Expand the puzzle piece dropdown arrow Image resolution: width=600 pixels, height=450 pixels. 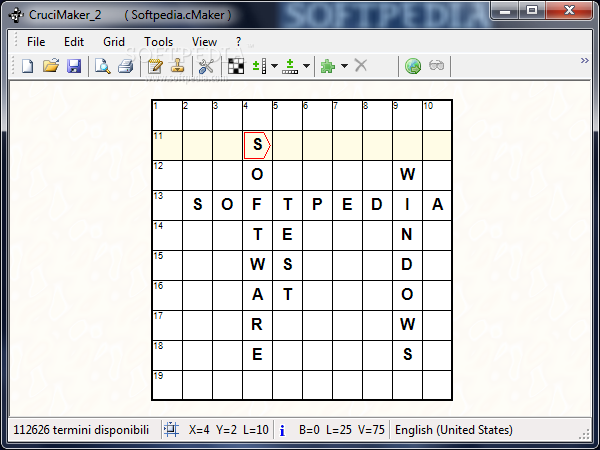coord(344,66)
